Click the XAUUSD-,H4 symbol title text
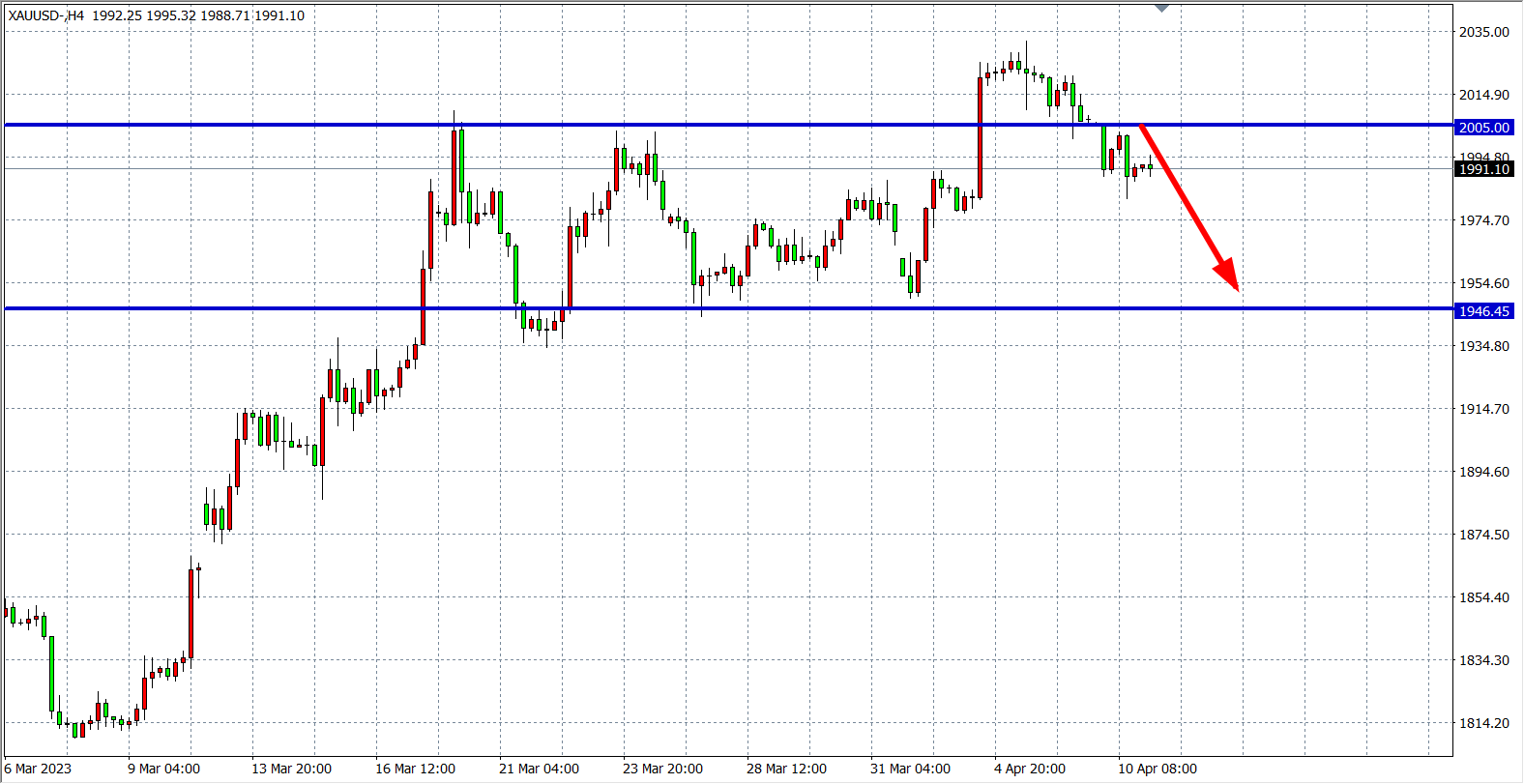The width and height of the screenshot is (1524, 784). click(46, 15)
